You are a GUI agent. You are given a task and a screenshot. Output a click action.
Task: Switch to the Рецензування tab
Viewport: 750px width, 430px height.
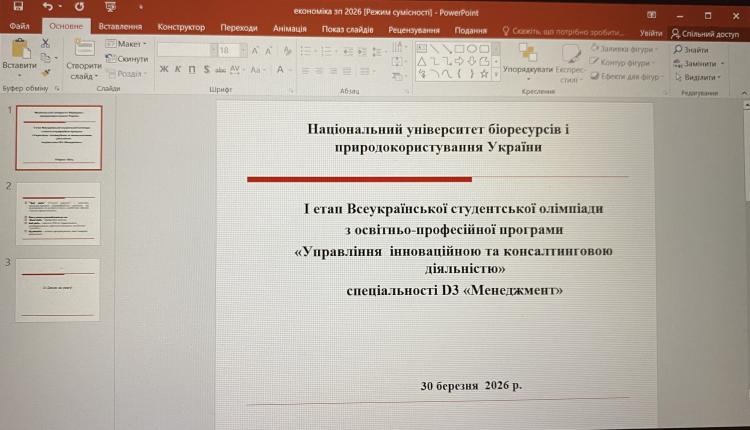(414, 30)
